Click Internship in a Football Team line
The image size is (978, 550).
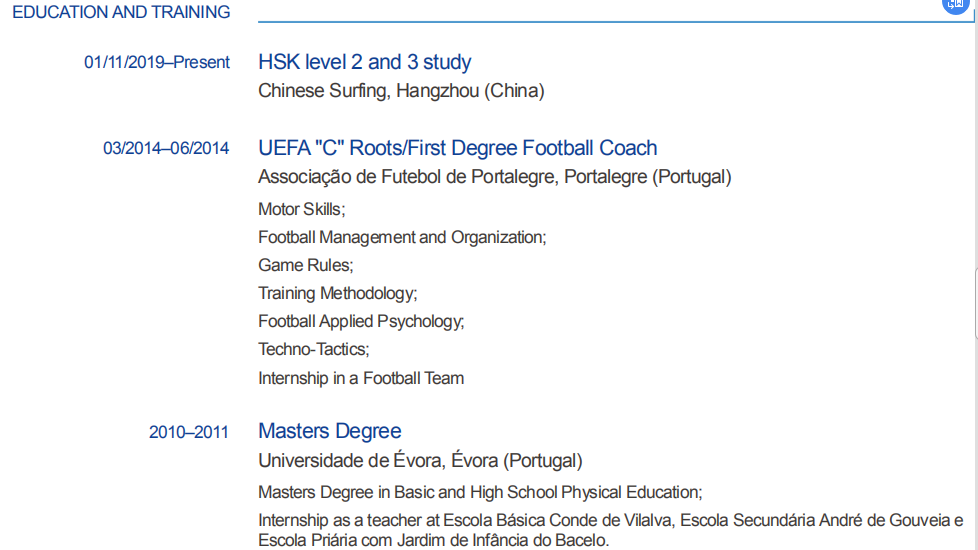point(361,379)
